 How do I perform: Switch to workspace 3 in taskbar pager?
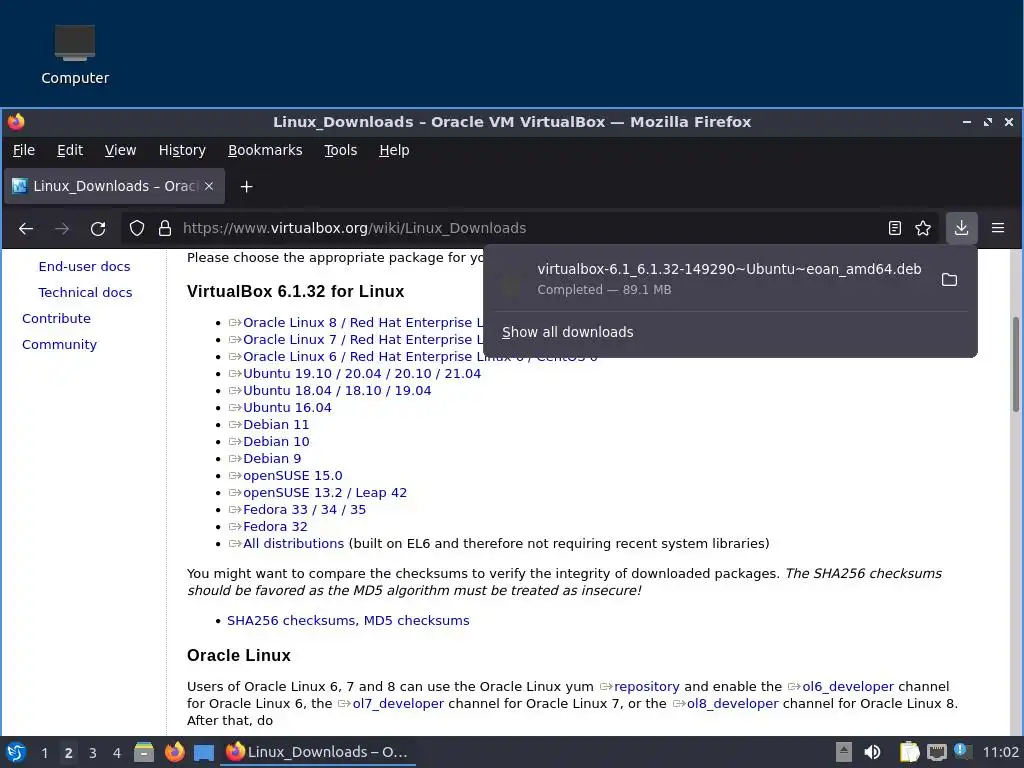coord(93,752)
